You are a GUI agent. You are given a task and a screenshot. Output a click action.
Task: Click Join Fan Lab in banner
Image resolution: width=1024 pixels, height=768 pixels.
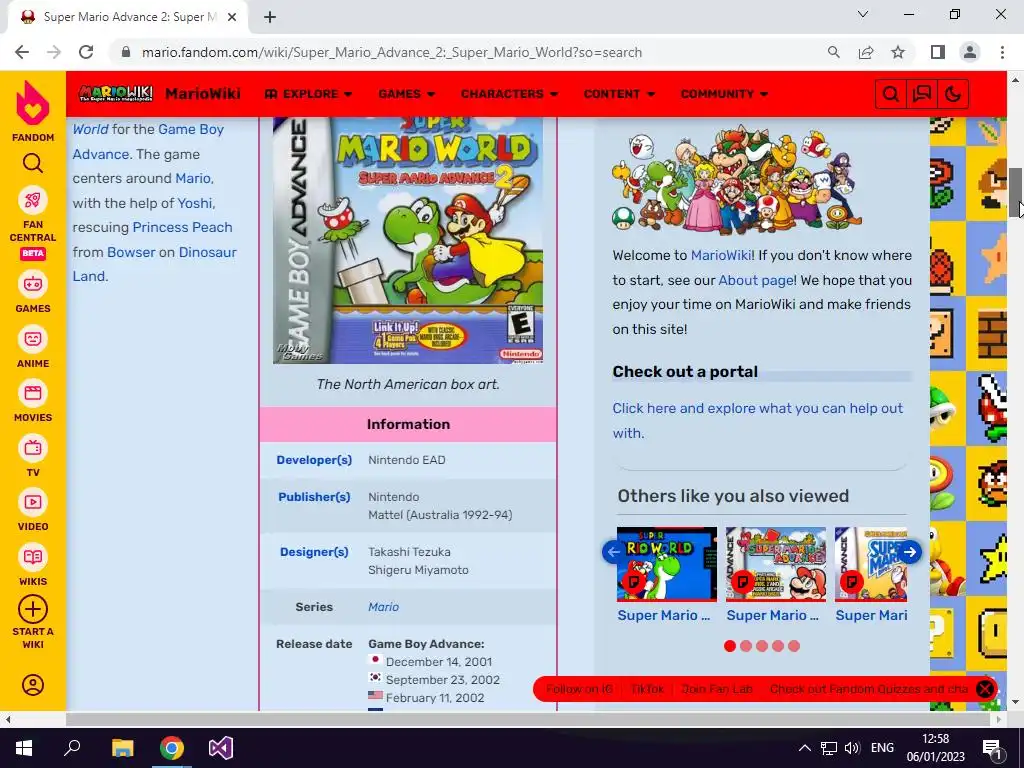[717, 689]
